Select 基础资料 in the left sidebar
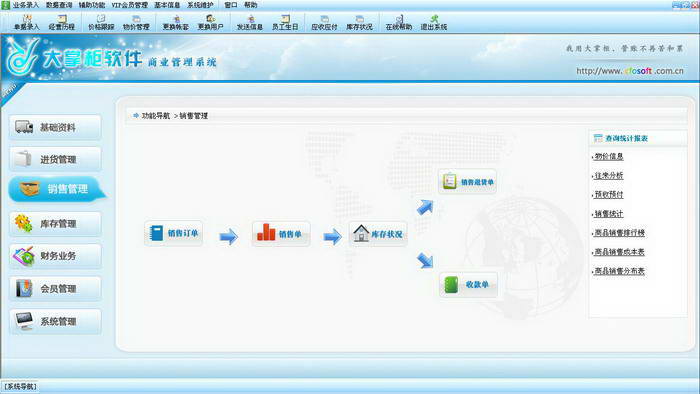 coord(55,127)
